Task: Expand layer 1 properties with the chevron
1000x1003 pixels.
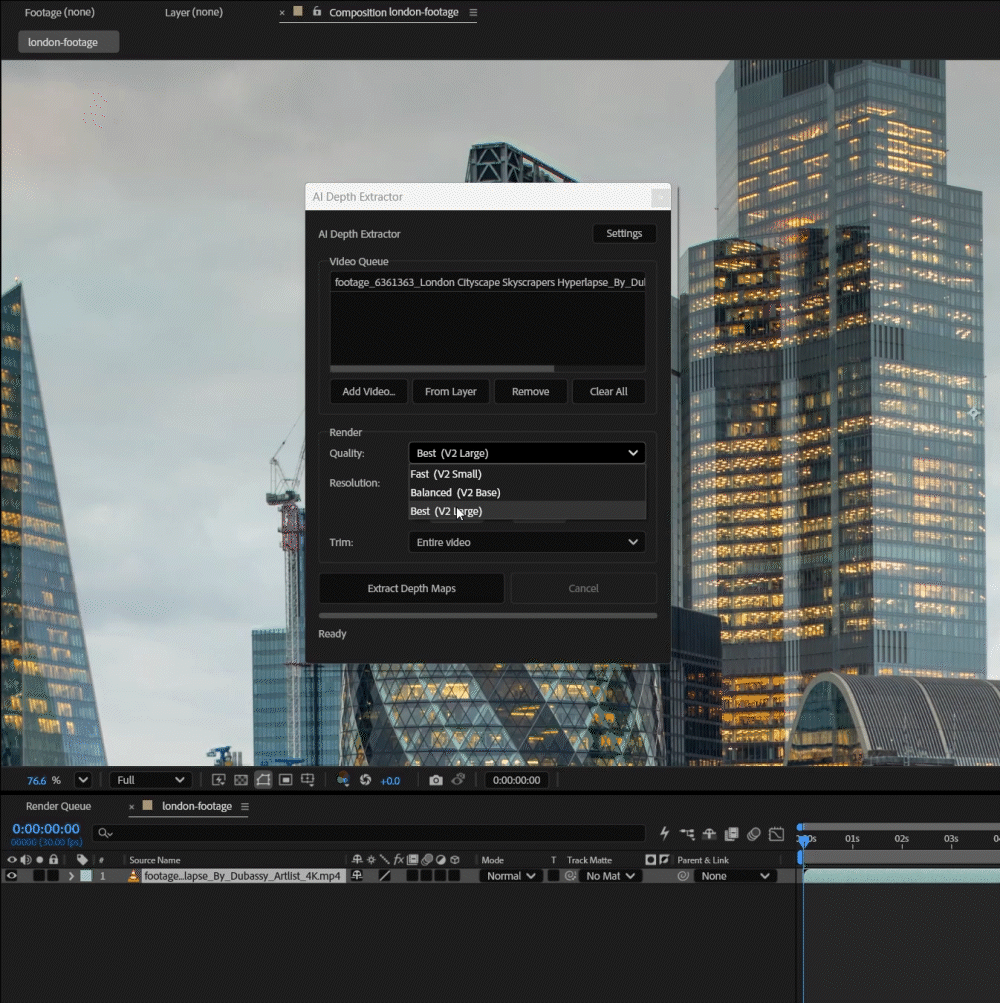Action: 71,876
